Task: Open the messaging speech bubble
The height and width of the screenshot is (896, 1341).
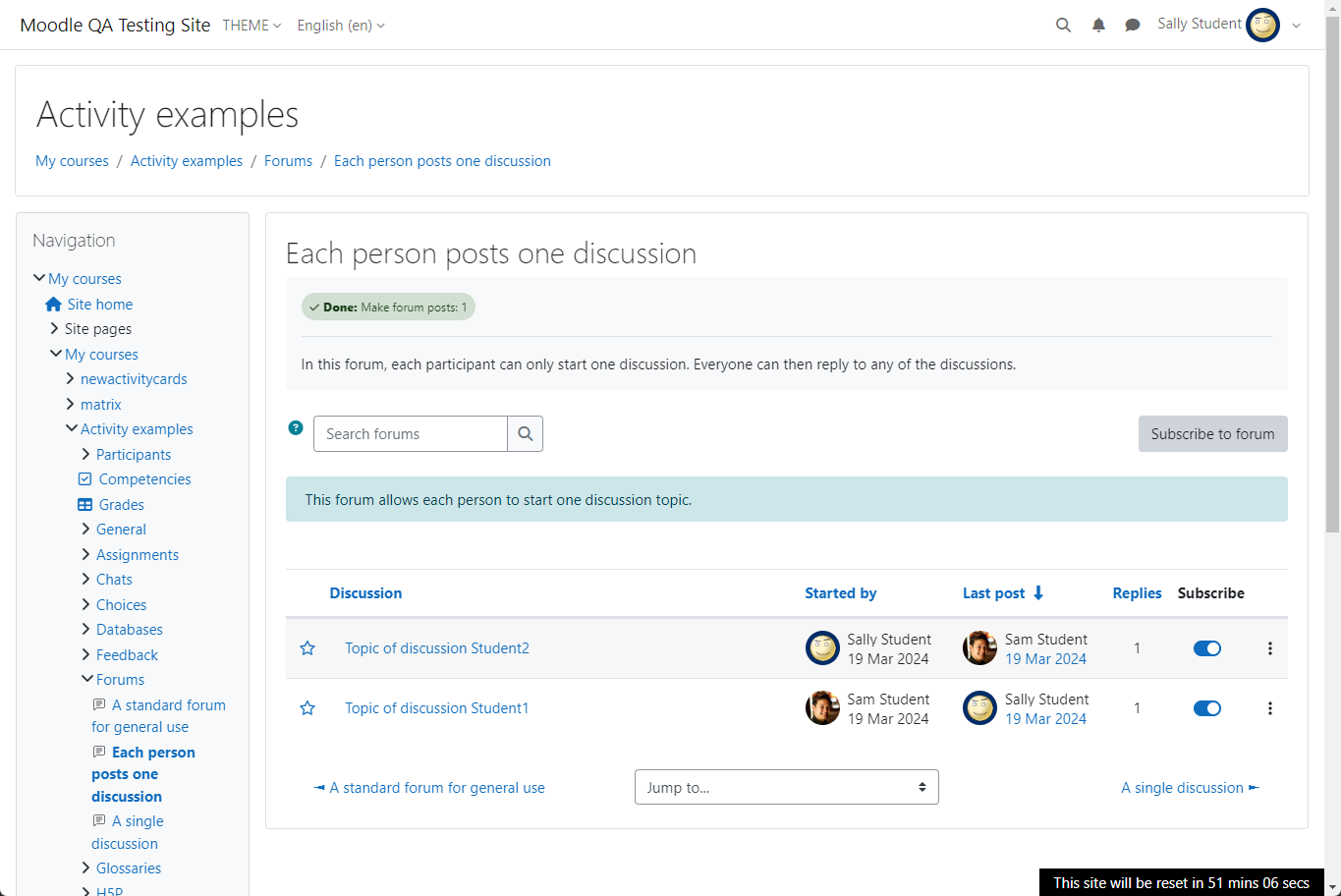Action: [1133, 26]
